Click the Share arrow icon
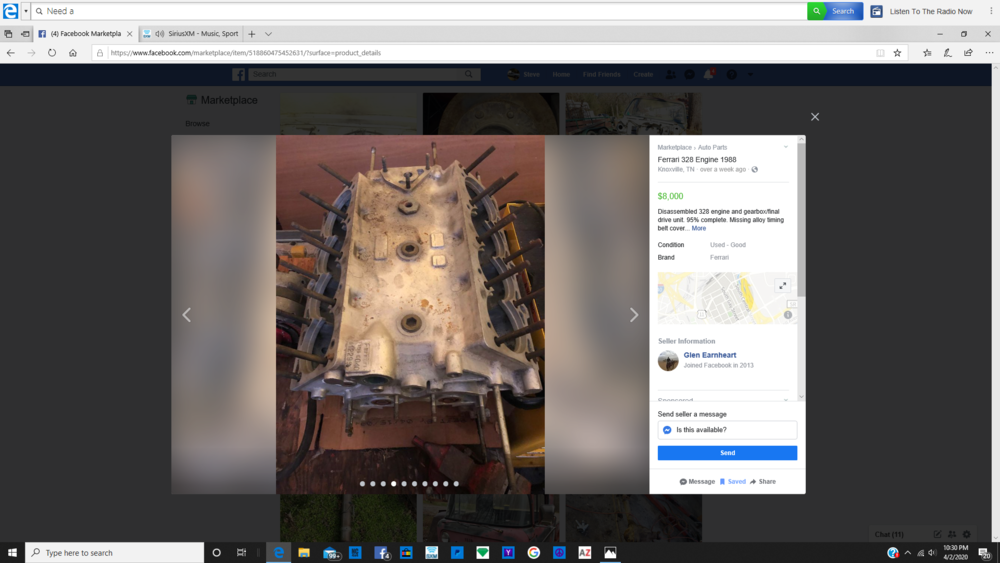The height and width of the screenshot is (563, 1000). click(753, 482)
